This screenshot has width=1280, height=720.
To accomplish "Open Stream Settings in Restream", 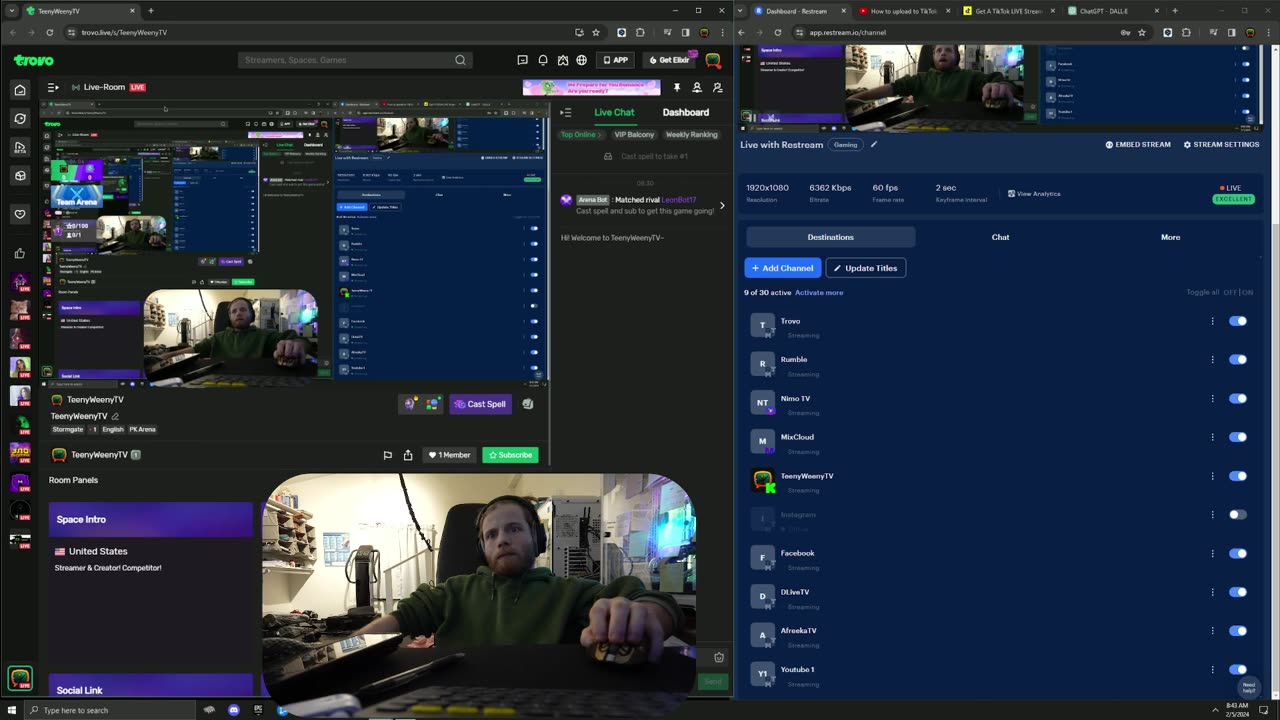I will click(1221, 144).
